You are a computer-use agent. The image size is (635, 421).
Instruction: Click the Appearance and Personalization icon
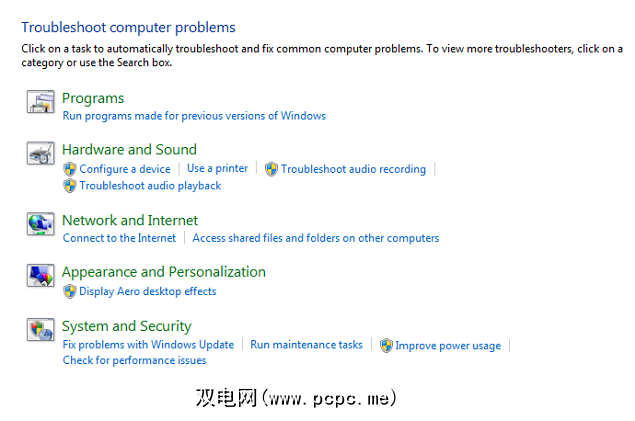(x=40, y=275)
